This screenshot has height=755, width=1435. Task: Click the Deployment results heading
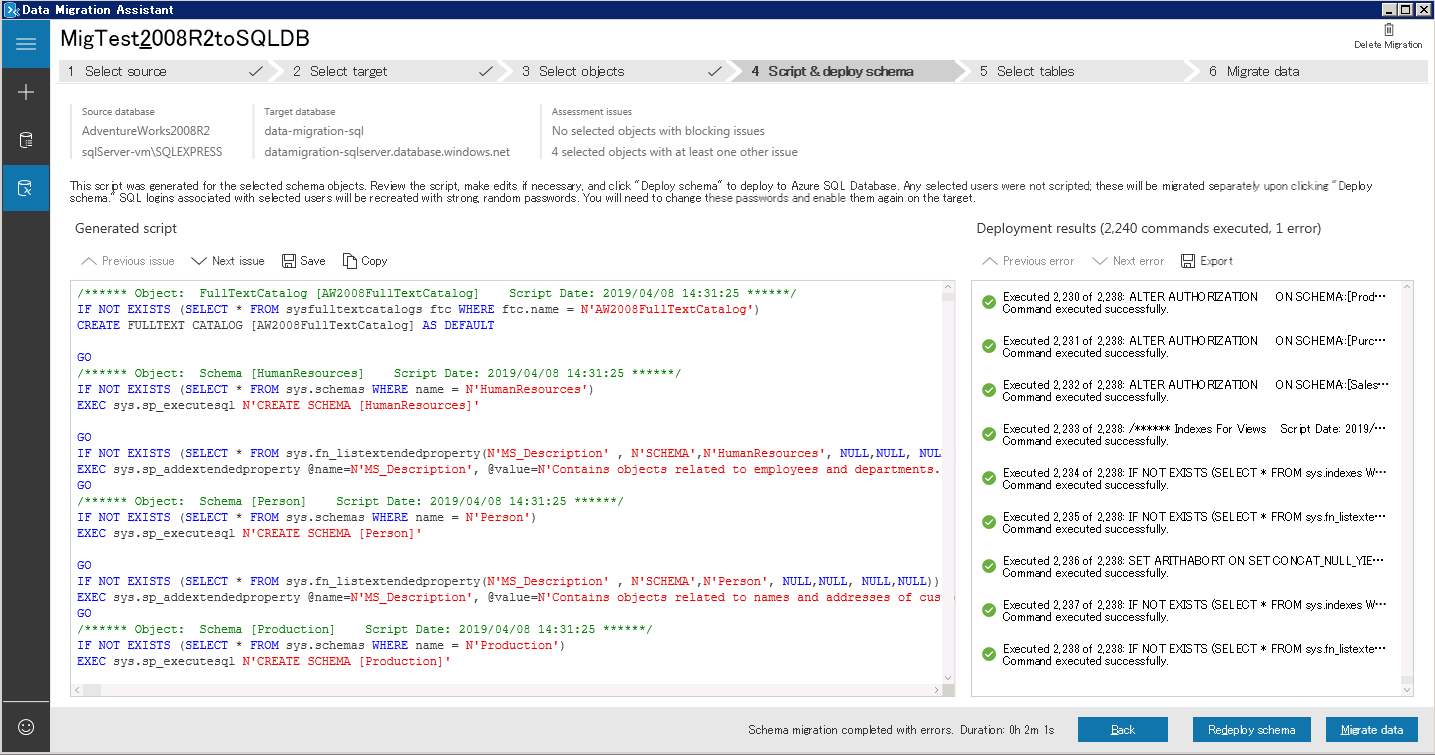click(x=1149, y=229)
